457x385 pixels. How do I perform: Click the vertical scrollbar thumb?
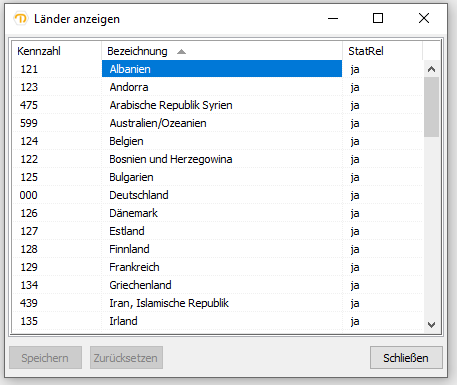click(x=431, y=107)
